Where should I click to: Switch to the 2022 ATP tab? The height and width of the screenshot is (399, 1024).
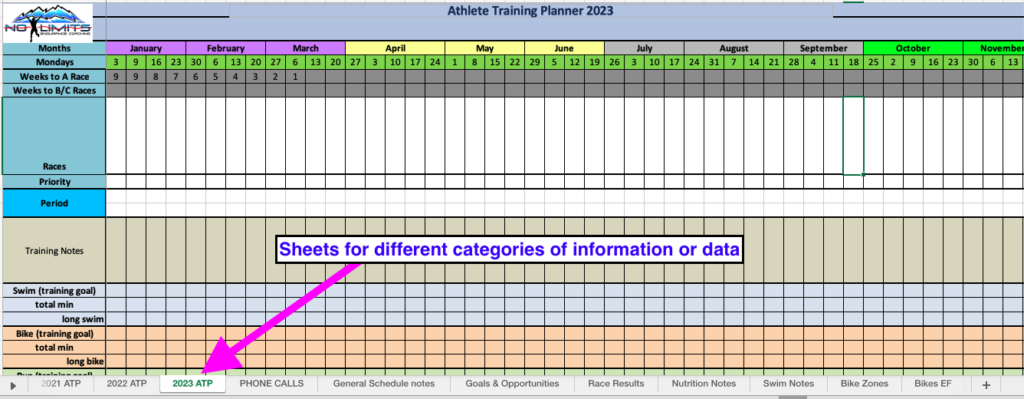pos(127,383)
